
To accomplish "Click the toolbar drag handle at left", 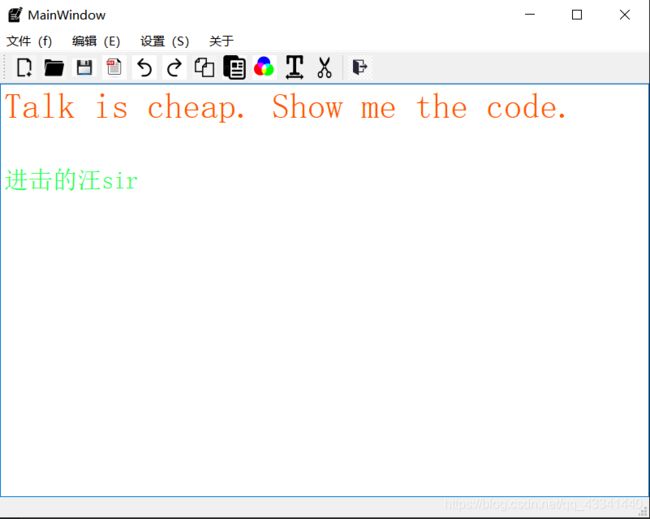I will (x=4, y=67).
